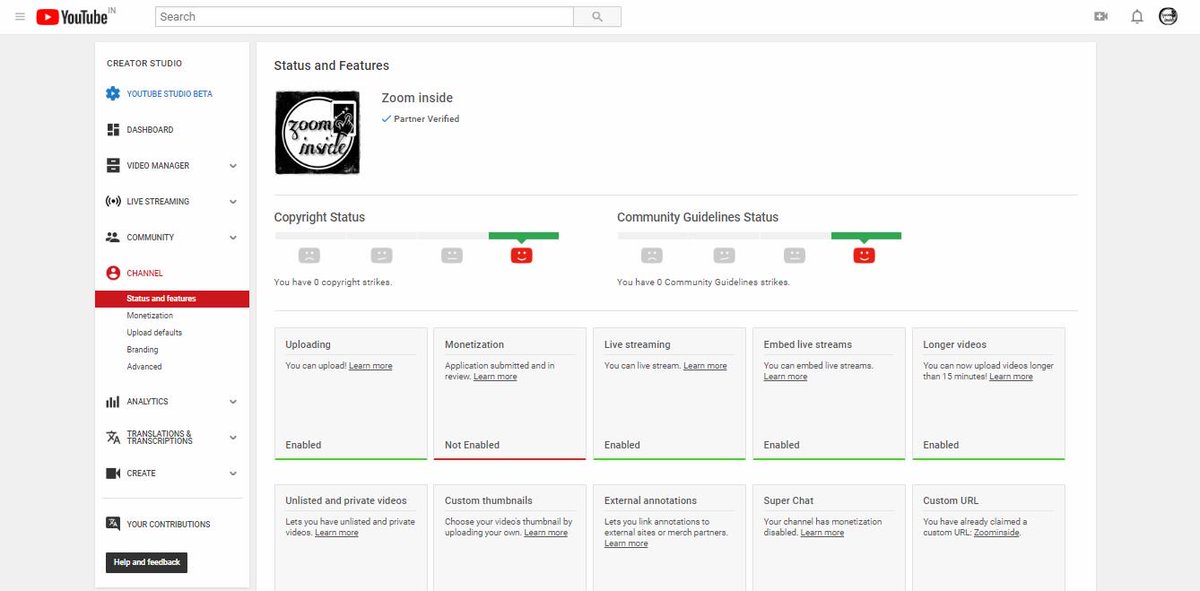Open Advanced channel settings
This screenshot has height=591, width=1200.
tap(144, 367)
